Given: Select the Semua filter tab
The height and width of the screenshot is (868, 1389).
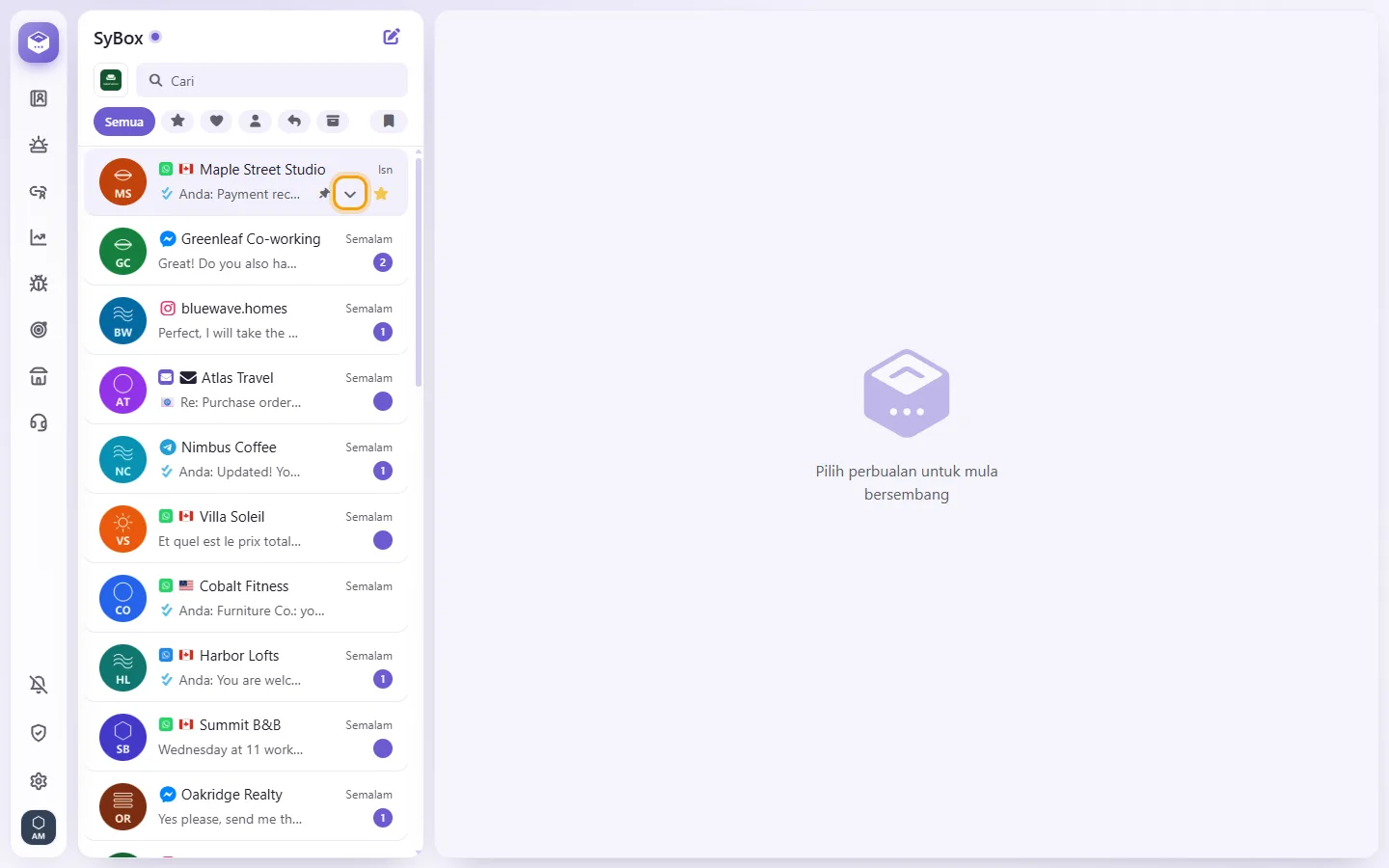Looking at the screenshot, I should pyautogui.click(x=124, y=122).
